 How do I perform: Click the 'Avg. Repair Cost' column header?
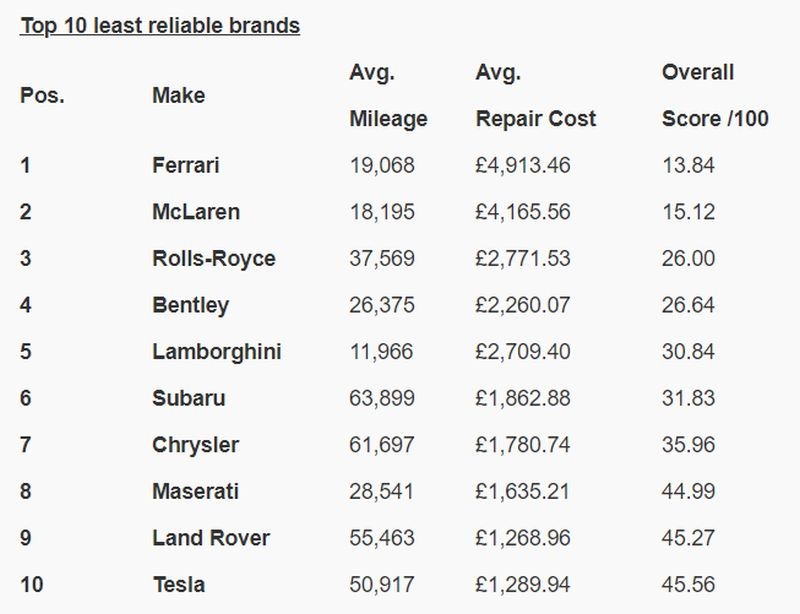[x=535, y=96]
